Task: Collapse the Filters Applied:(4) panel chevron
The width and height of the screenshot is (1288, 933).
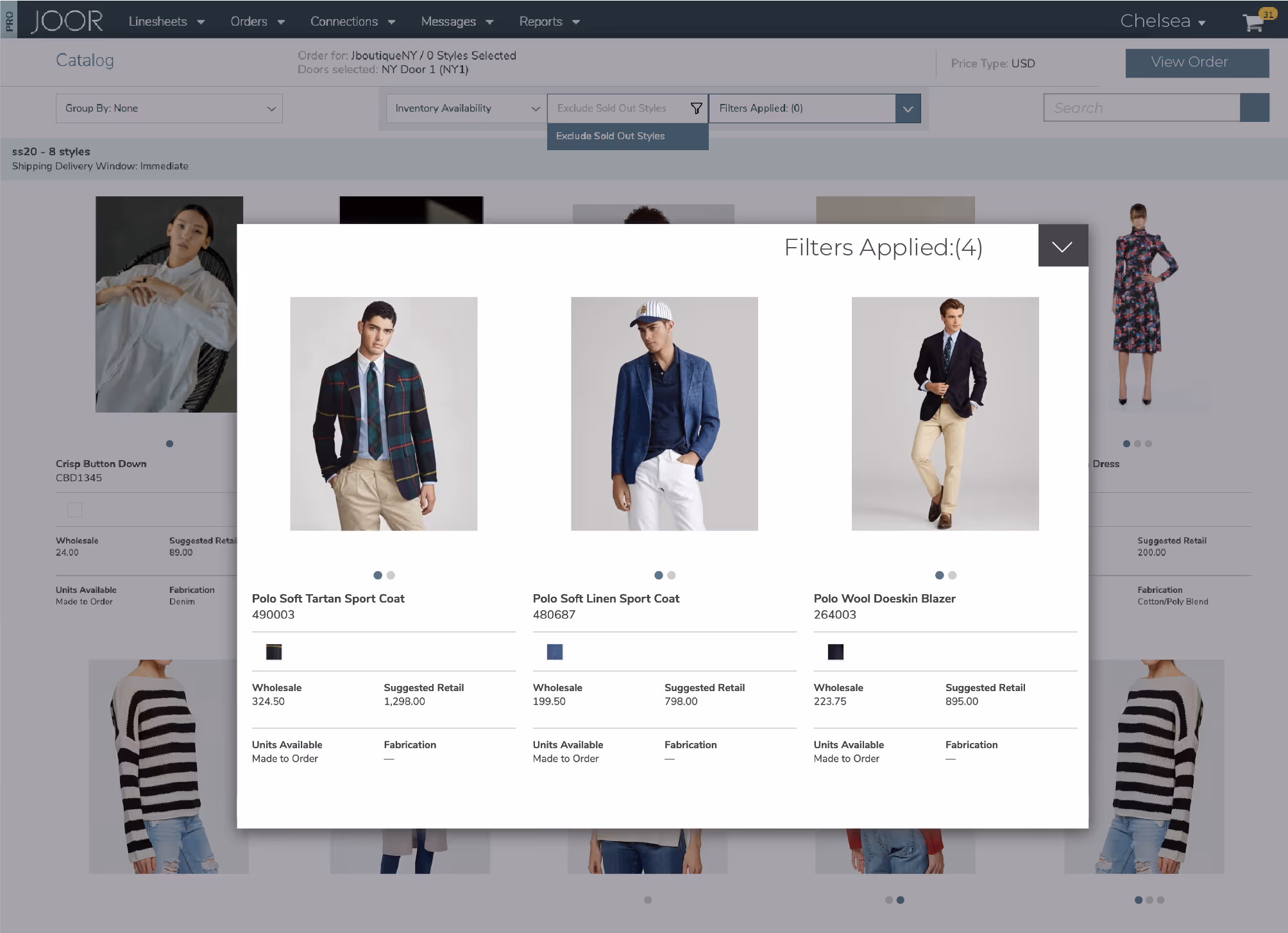Action: click(x=1063, y=246)
